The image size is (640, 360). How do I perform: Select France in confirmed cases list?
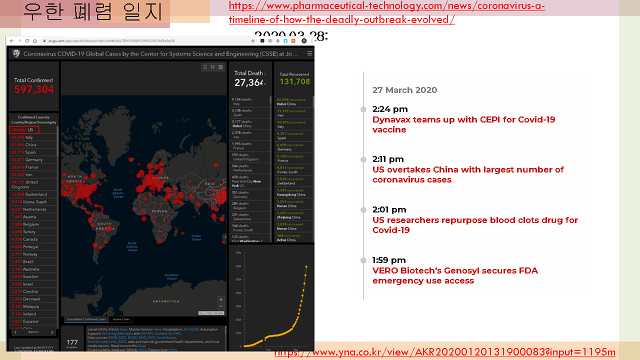coord(33,167)
